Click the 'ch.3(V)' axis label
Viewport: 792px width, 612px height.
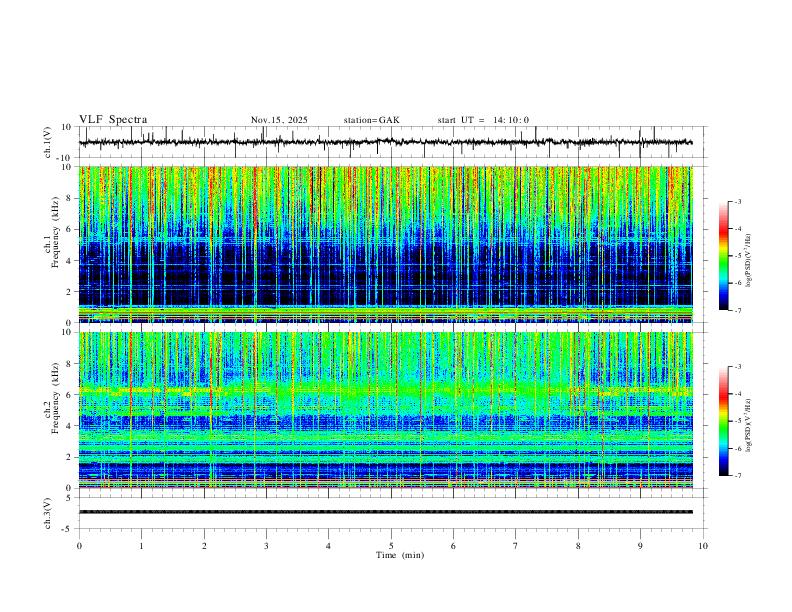[x=48, y=513]
